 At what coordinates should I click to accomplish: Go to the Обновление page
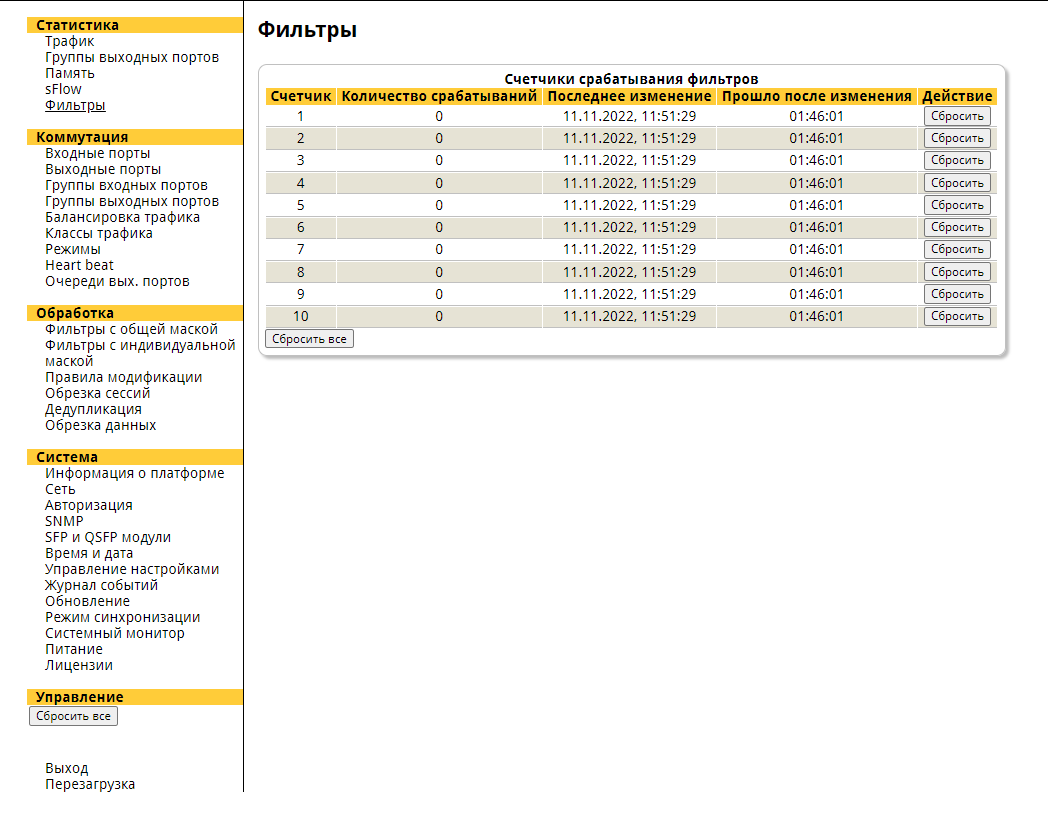coord(87,602)
